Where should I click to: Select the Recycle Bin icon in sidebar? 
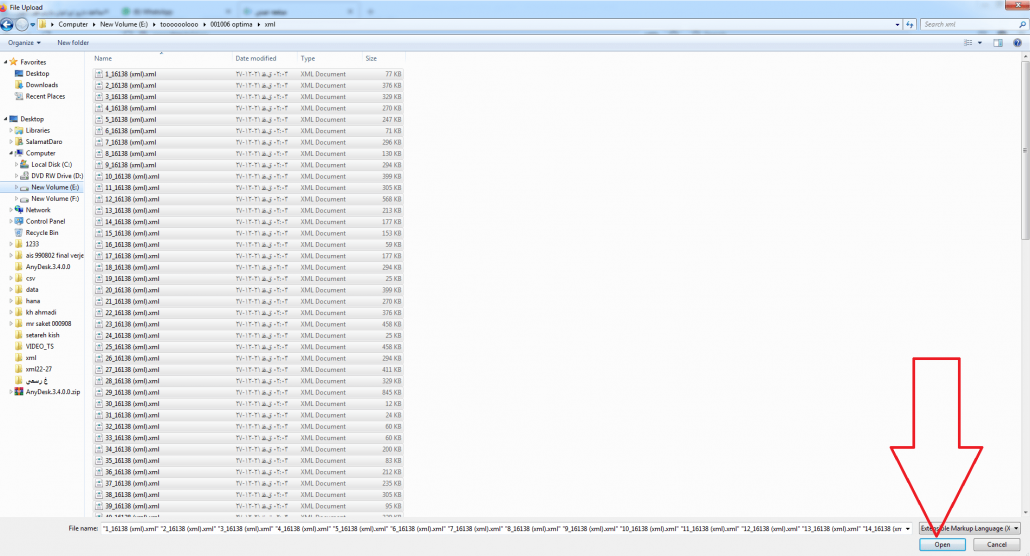click(x=42, y=232)
